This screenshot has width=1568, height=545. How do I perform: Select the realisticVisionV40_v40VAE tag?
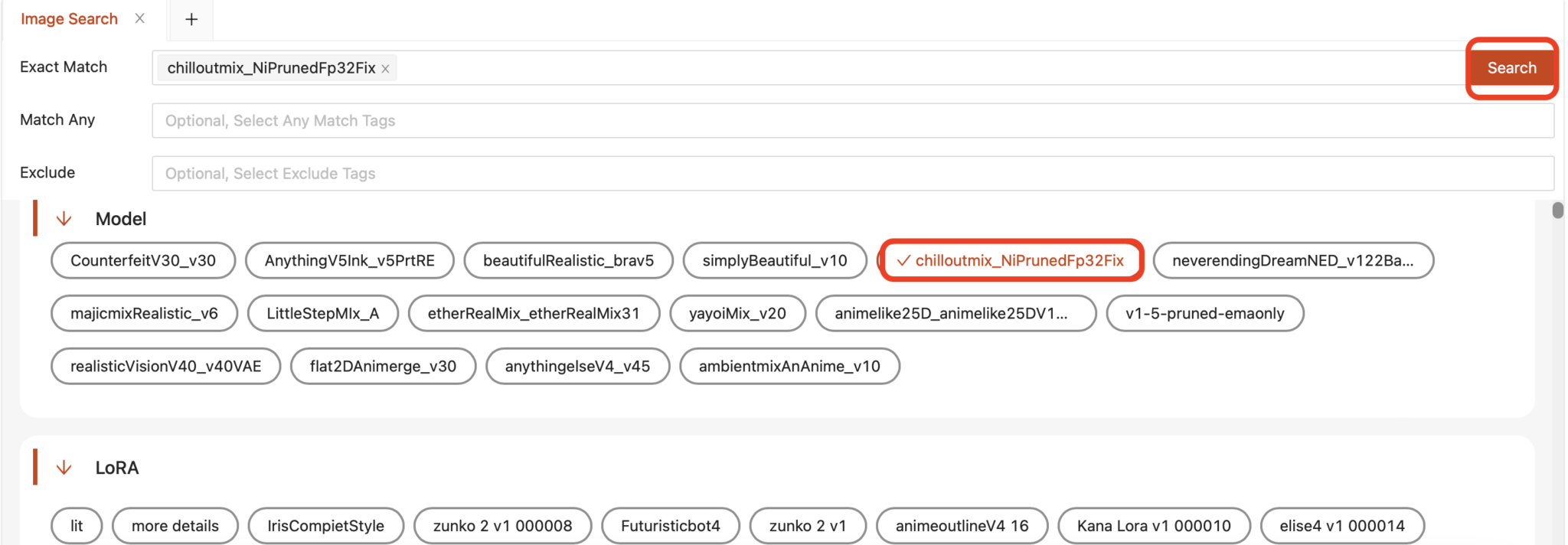[x=165, y=367]
